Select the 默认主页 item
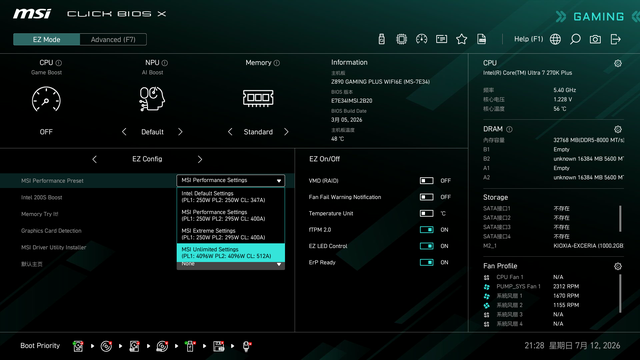Viewport: 640px width, 360px height. tap(32, 264)
